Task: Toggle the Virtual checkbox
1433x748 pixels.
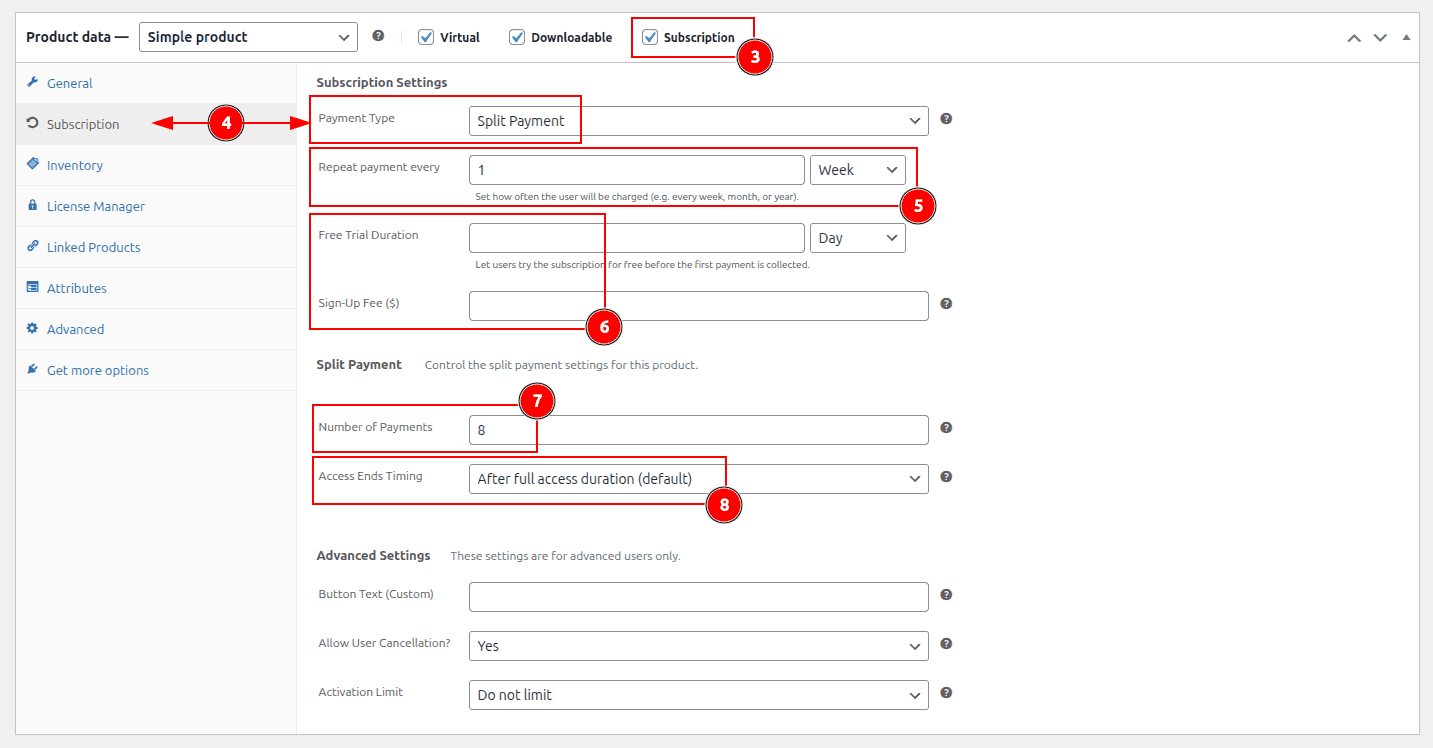Action: [x=426, y=37]
